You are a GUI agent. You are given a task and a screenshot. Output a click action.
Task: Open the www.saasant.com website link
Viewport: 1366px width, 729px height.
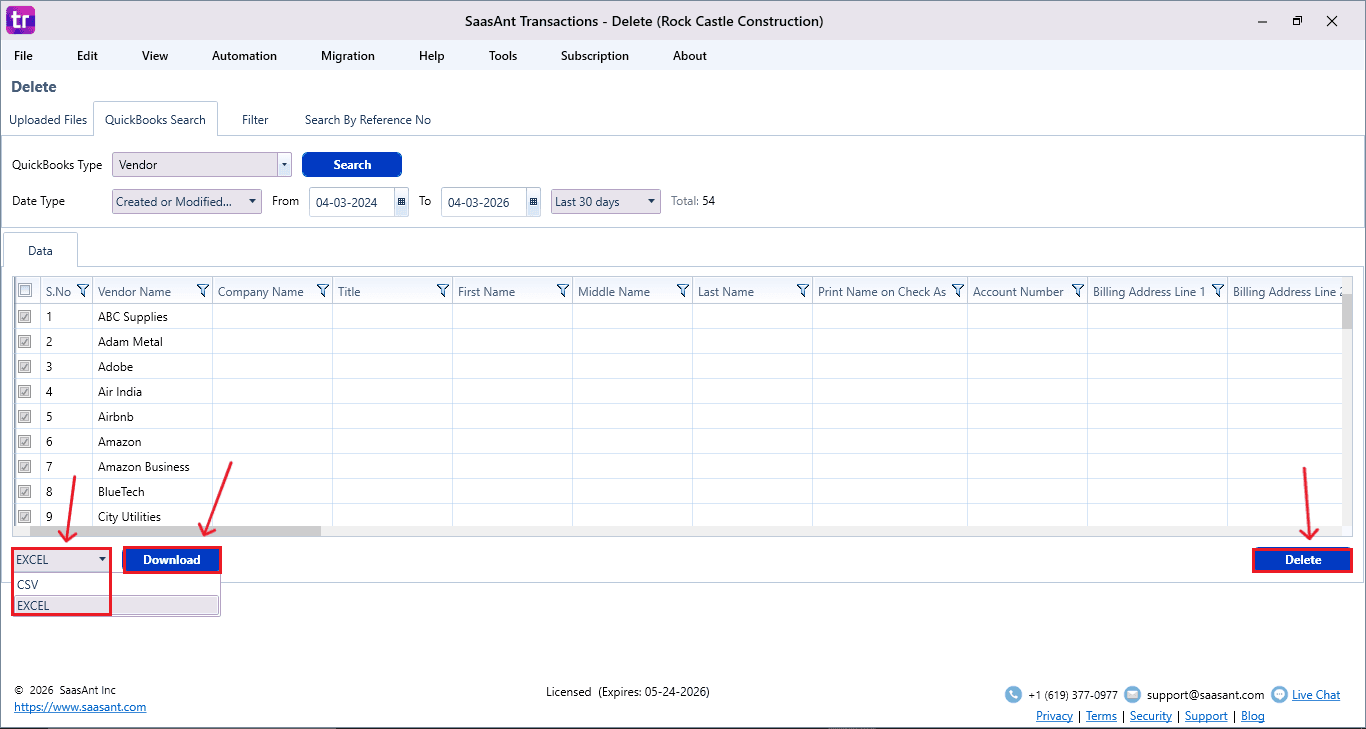[80, 707]
